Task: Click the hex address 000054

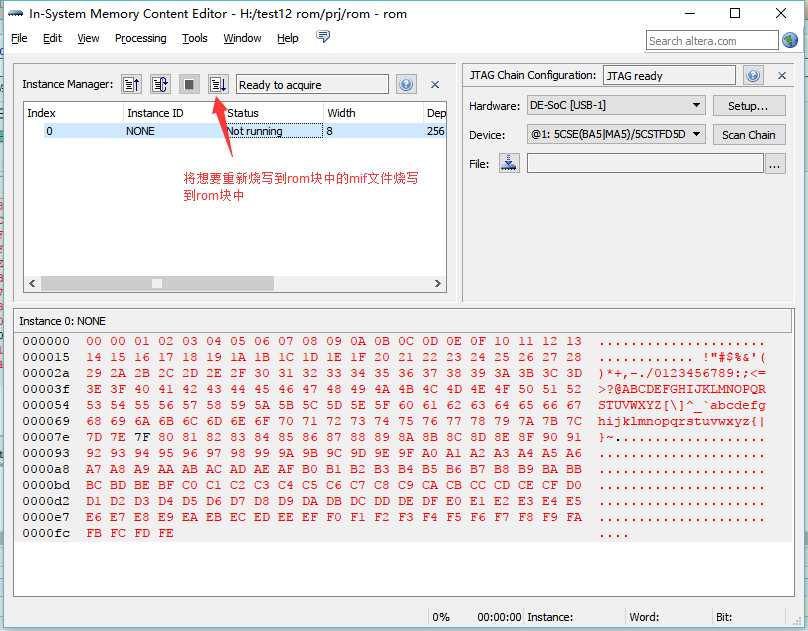Action: (x=46, y=405)
